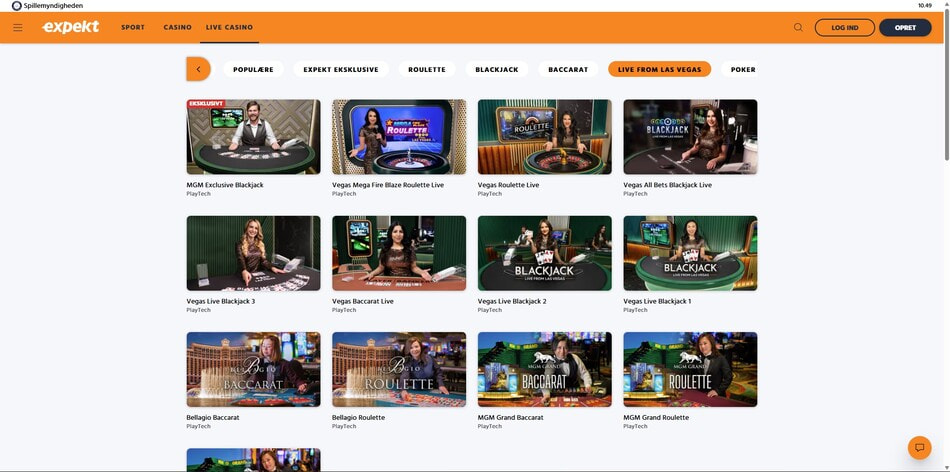
Task: Click the 'Vegas Roulette Live' title text
Action: (x=508, y=185)
